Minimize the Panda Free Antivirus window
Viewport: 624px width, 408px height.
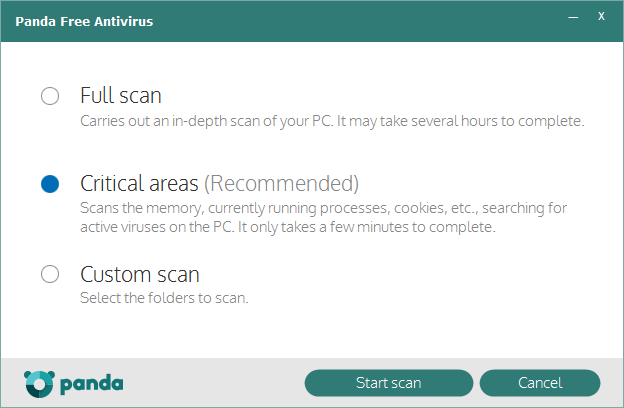point(573,18)
